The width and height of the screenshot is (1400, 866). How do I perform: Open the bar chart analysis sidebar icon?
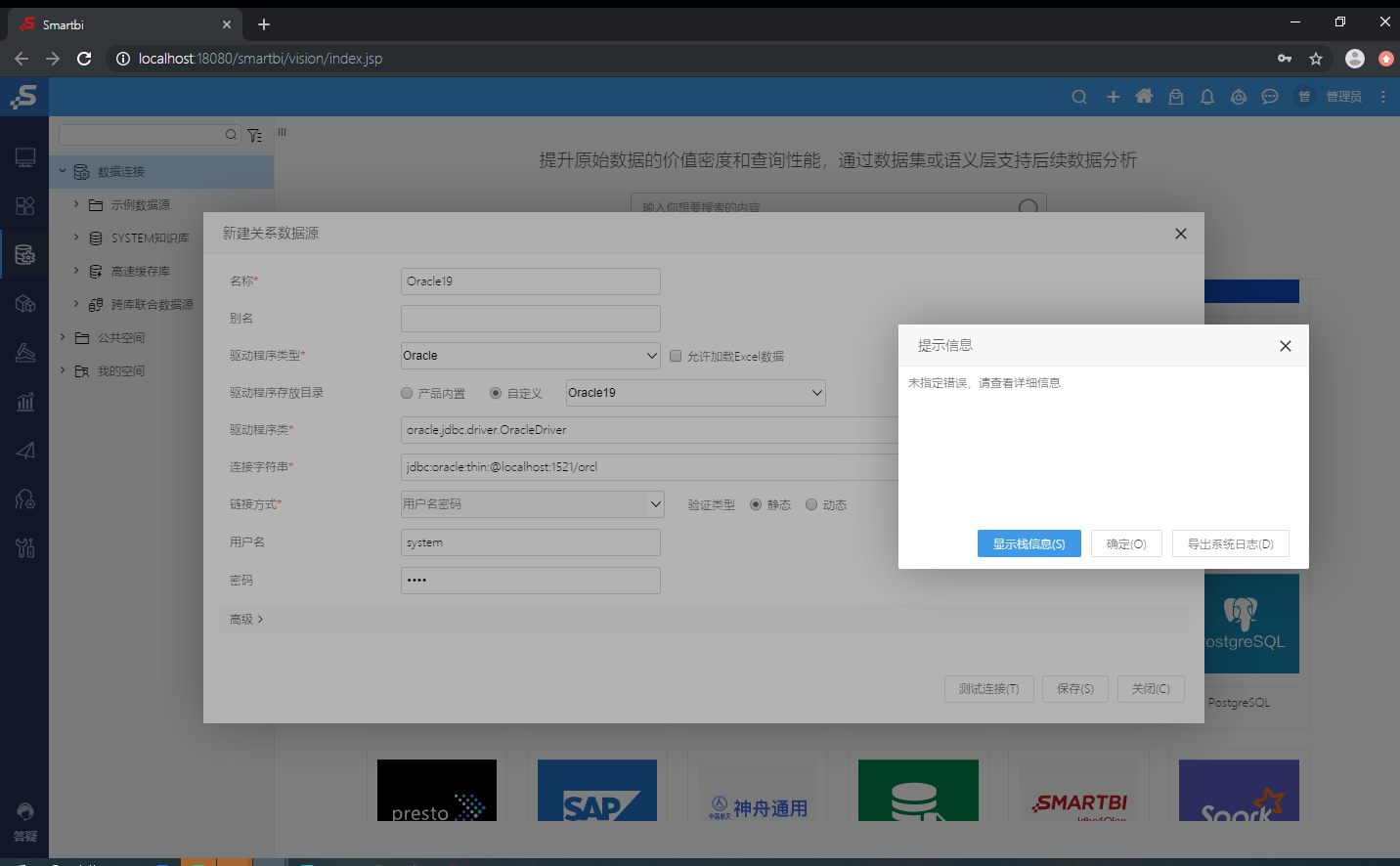coord(25,401)
